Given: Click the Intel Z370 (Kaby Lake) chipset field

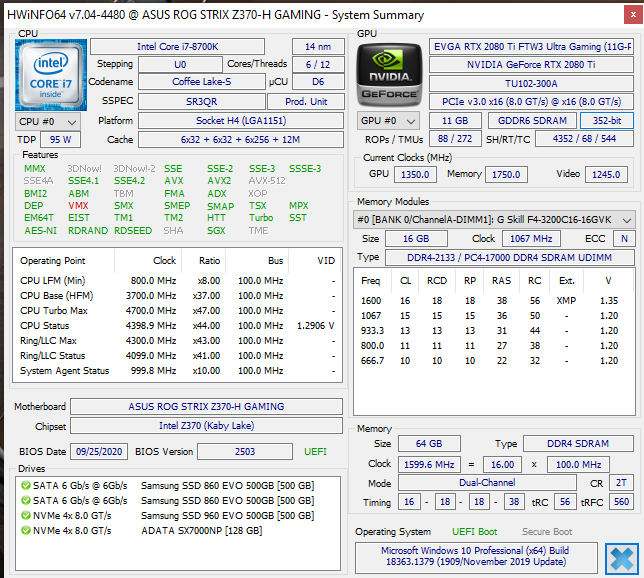Looking at the screenshot, I should pos(206,426).
